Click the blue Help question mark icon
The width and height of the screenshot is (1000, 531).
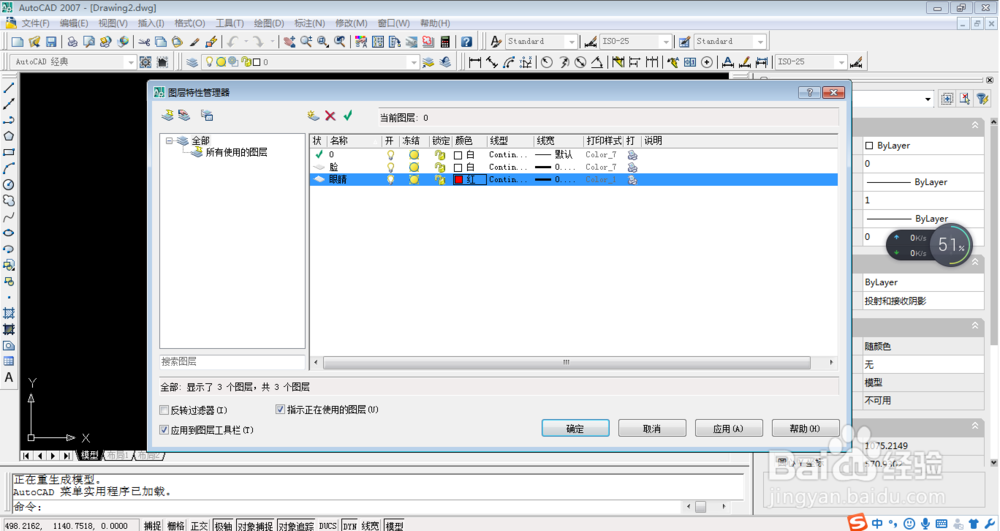click(467, 41)
